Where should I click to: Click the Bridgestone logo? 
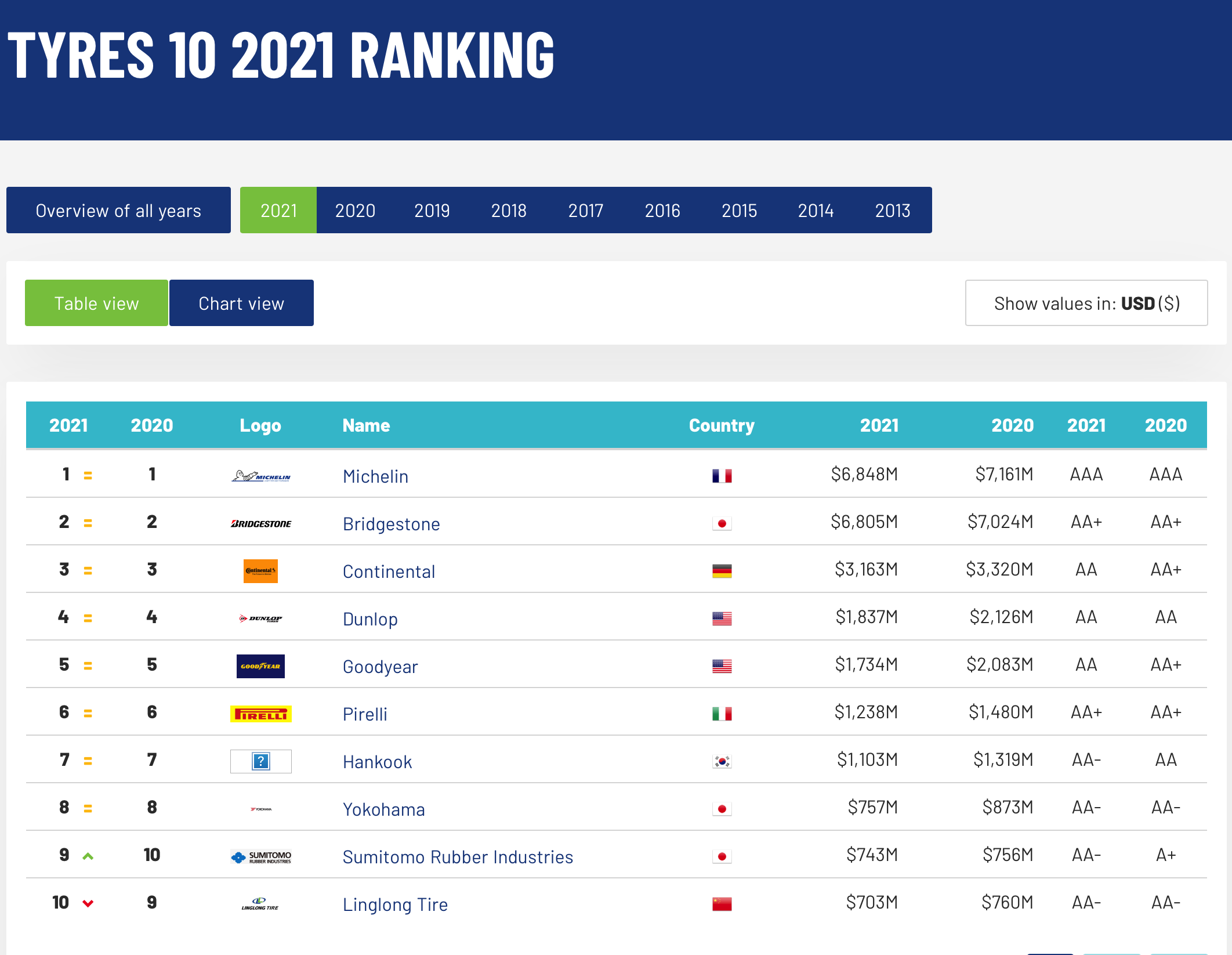coord(261,524)
